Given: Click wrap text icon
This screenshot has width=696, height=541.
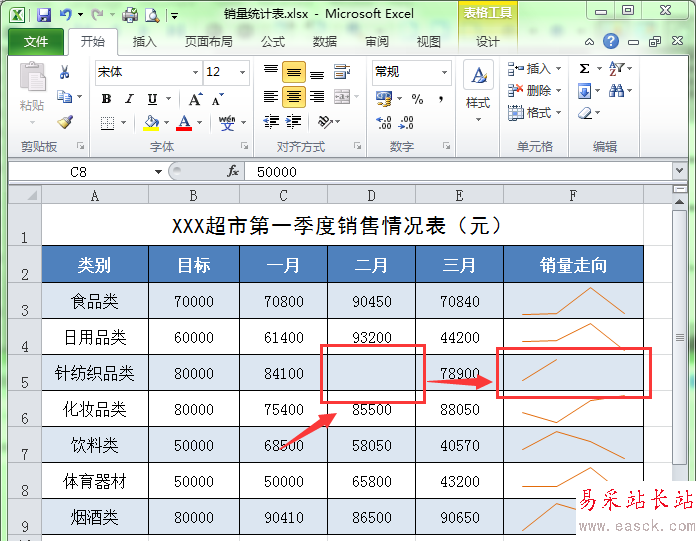Looking at the screenshot, I should click(342, 72).
